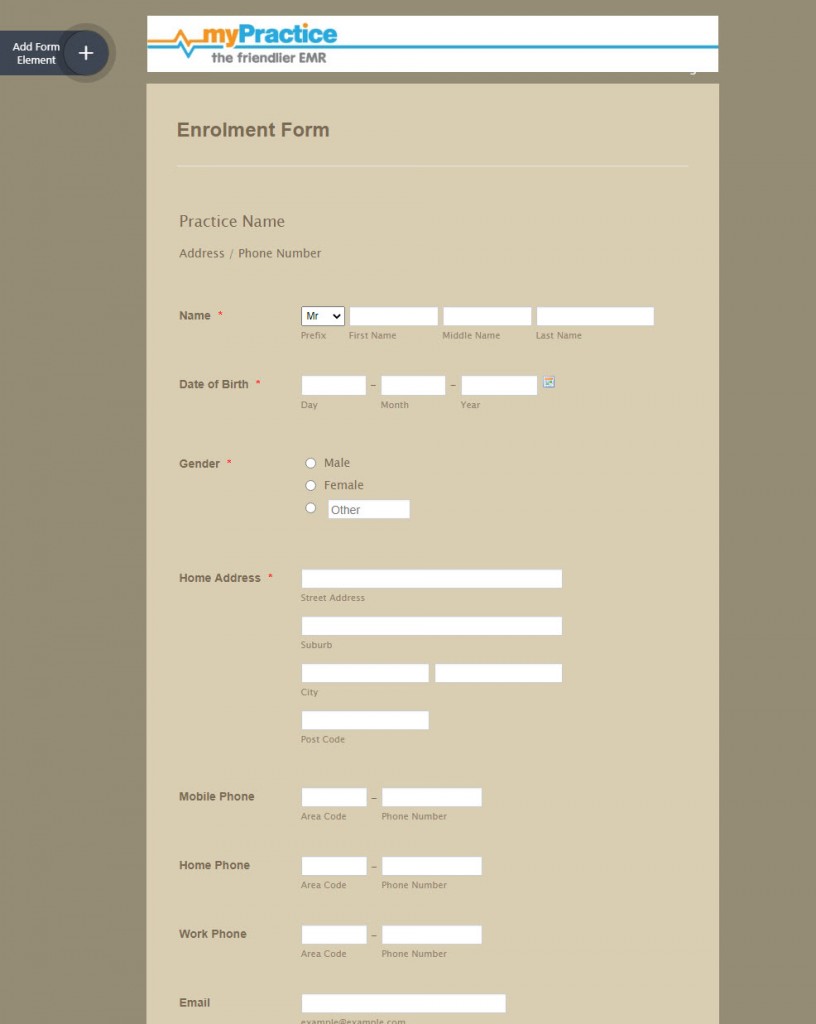Click the Middle Name input field

tap(487, 316)
